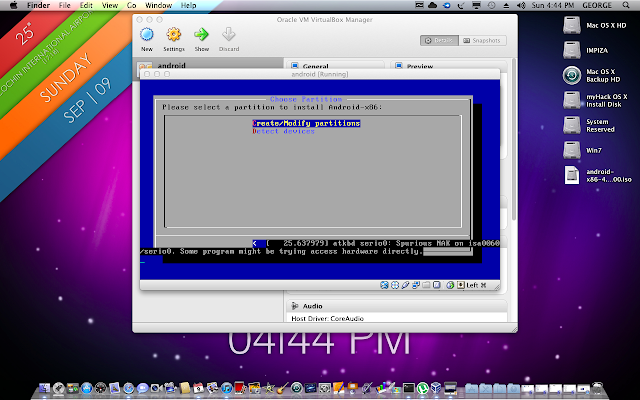Click video capture indicator in VM status bar
The image size is (640, 400).
pyautogui.click(x=437, y=285)
